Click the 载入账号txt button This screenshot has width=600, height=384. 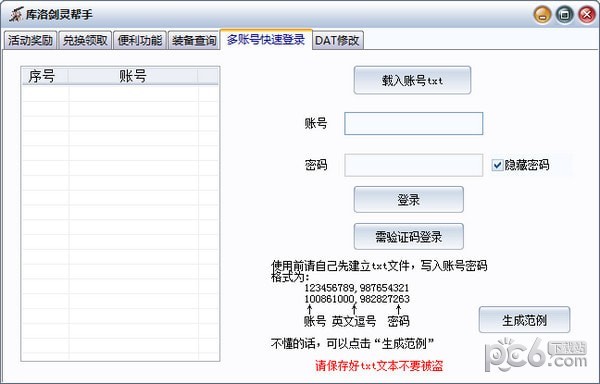(x=412, y=80)
